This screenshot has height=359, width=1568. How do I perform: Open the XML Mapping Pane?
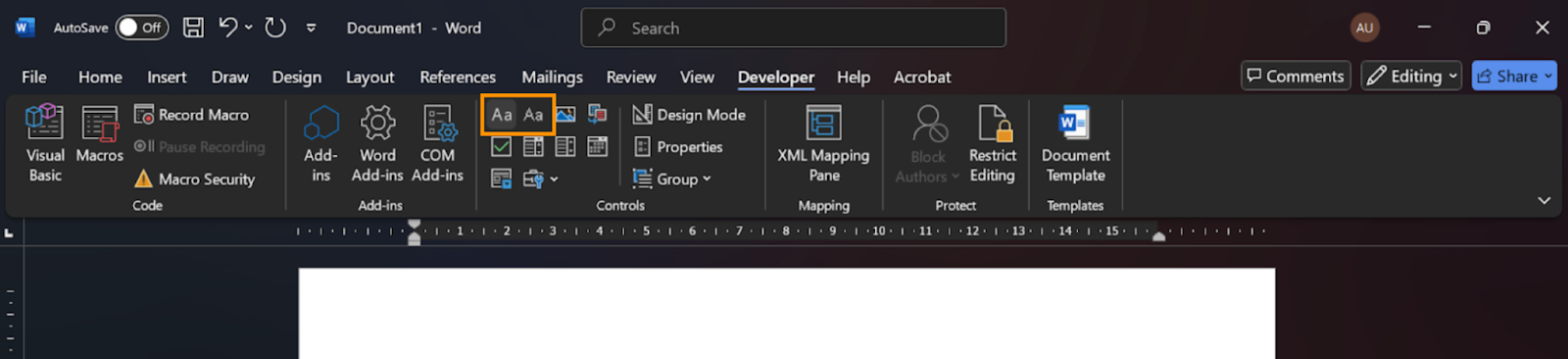point(823,143)
